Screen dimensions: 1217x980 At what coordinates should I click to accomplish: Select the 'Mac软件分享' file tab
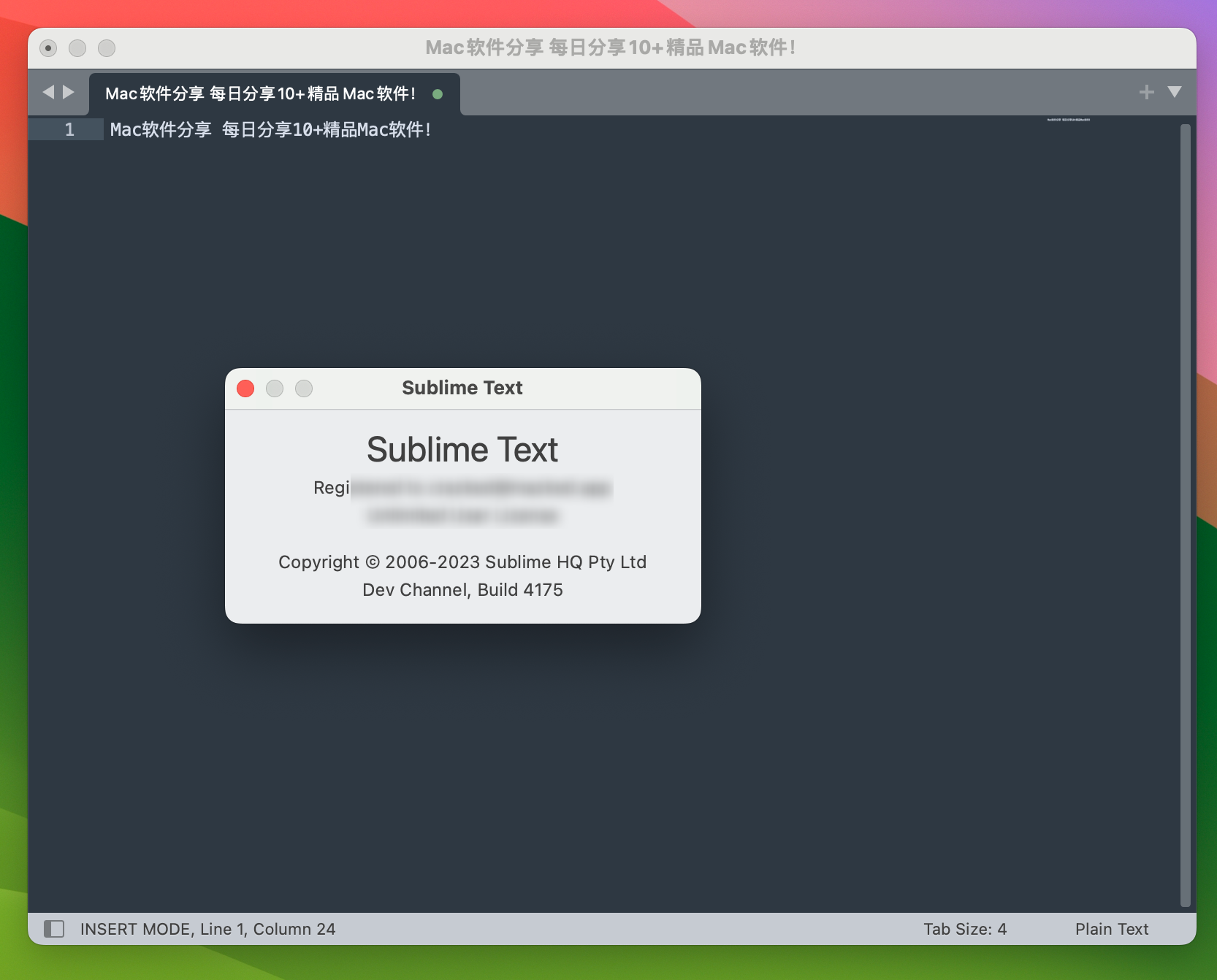261,93
